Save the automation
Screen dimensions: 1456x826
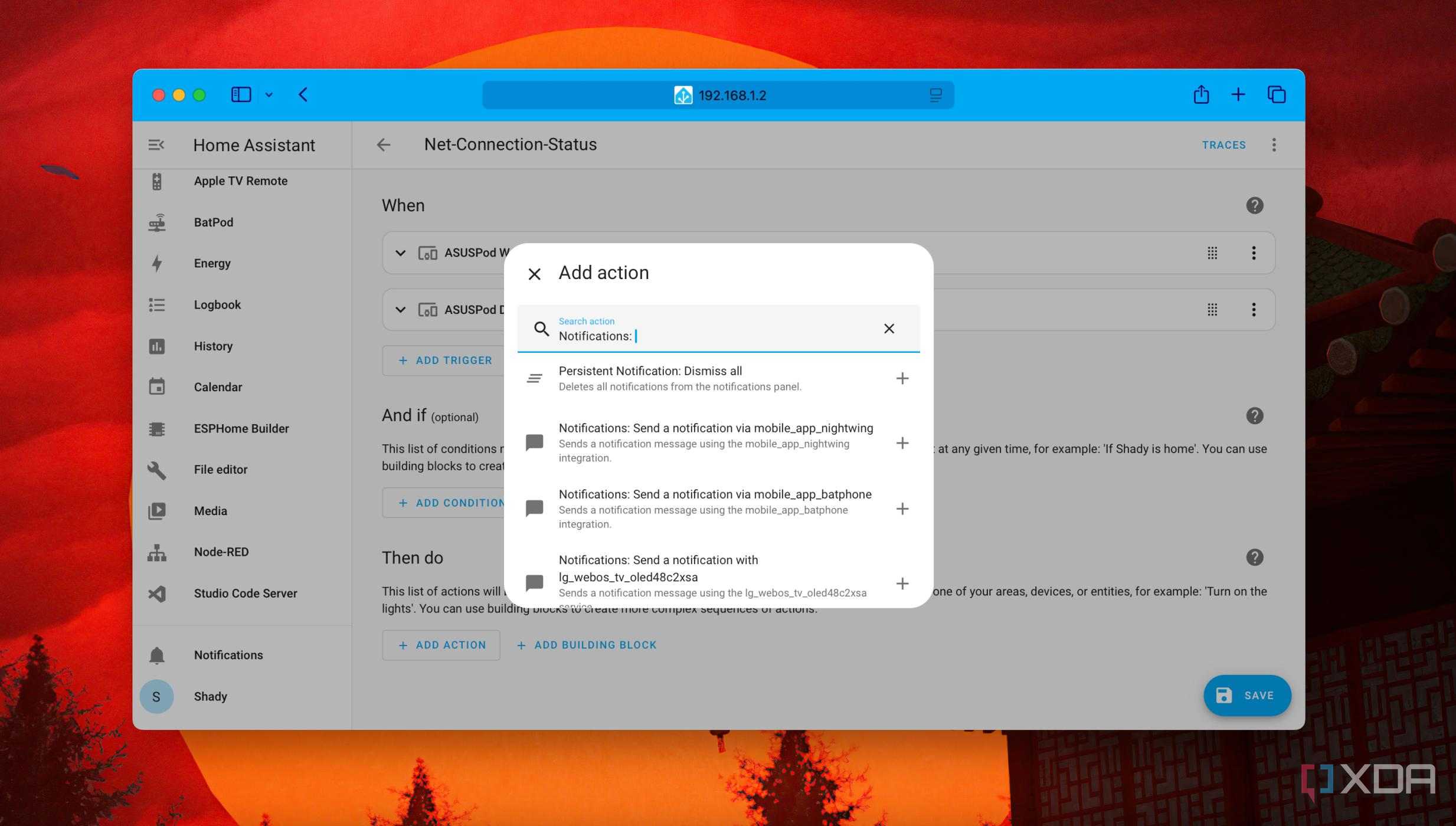[1246, 696]
